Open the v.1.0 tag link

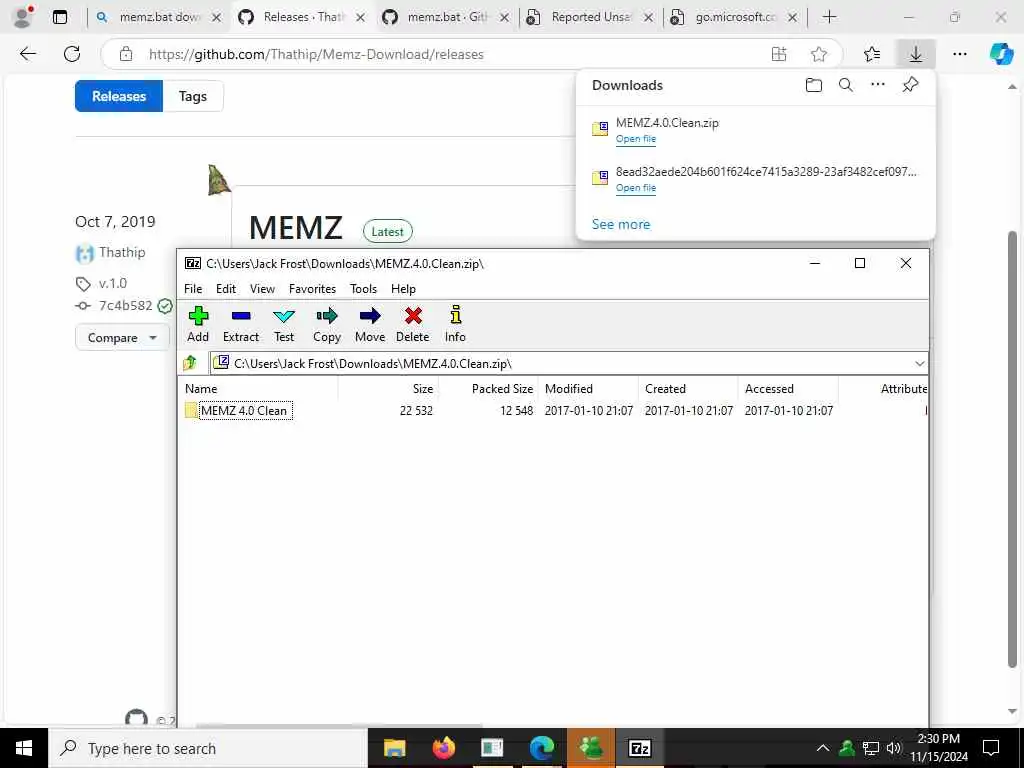click(x=113, y=283)
